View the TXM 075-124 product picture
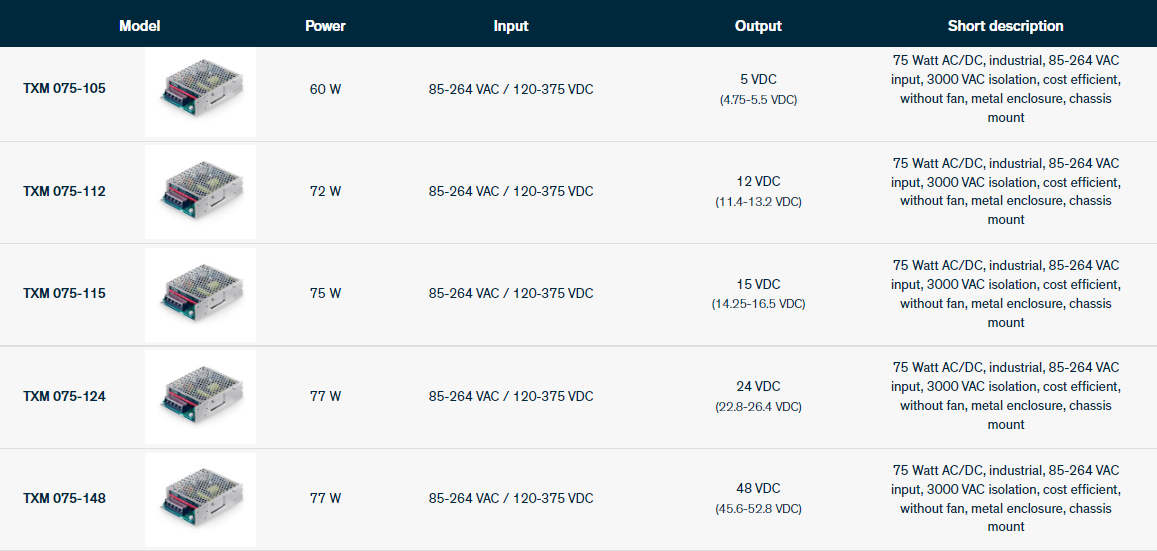 pyautogui.click(x=200, y=397)
